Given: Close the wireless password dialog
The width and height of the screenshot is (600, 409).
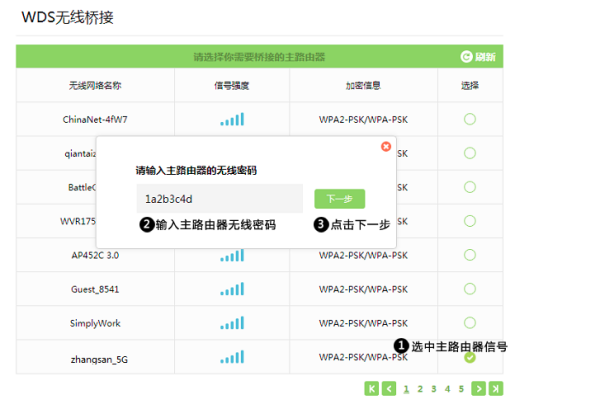Looking at the screenshot, I should click(x=386, y=146).
